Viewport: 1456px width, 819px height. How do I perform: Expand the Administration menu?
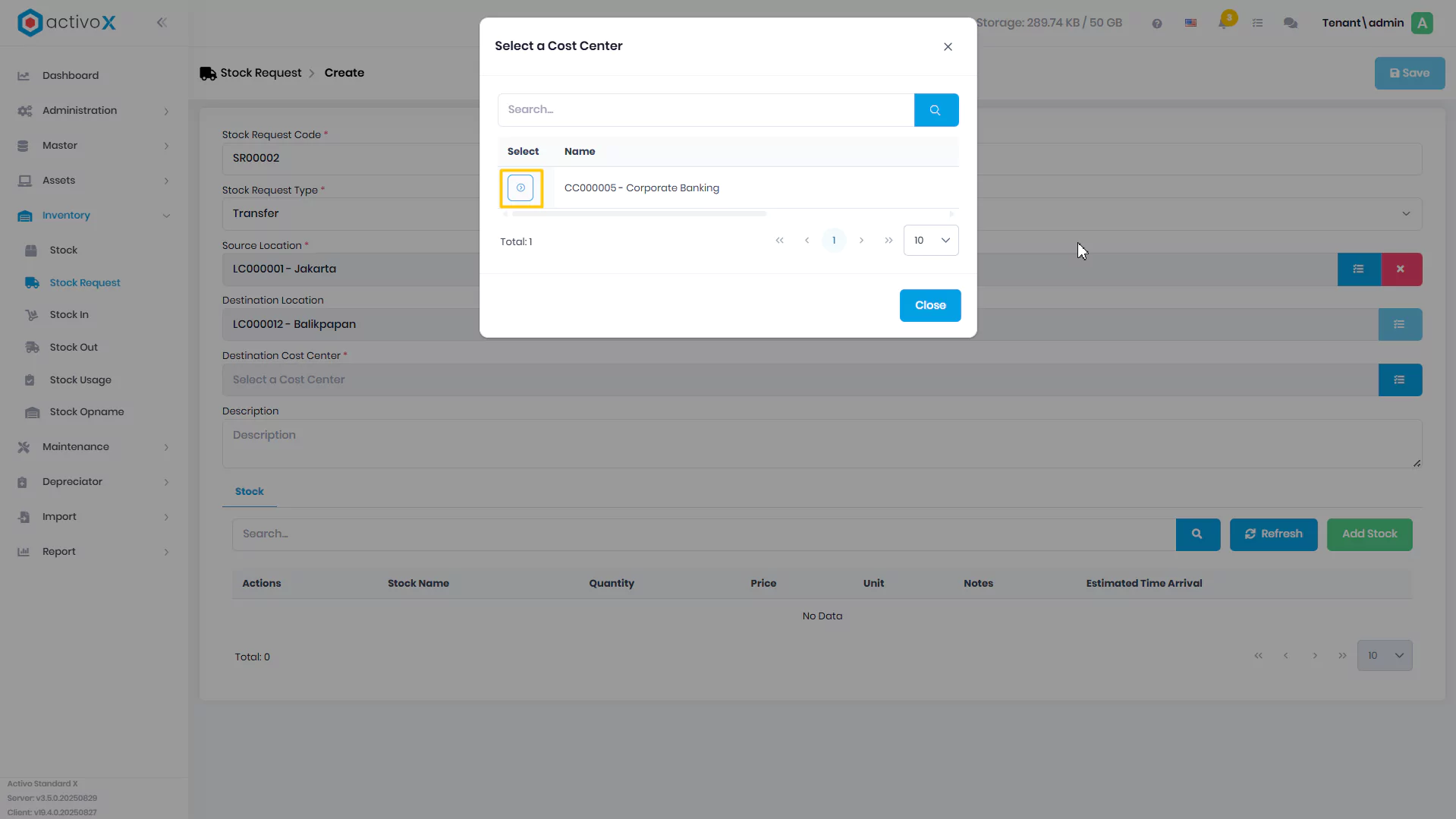click(x=94, y=111)
